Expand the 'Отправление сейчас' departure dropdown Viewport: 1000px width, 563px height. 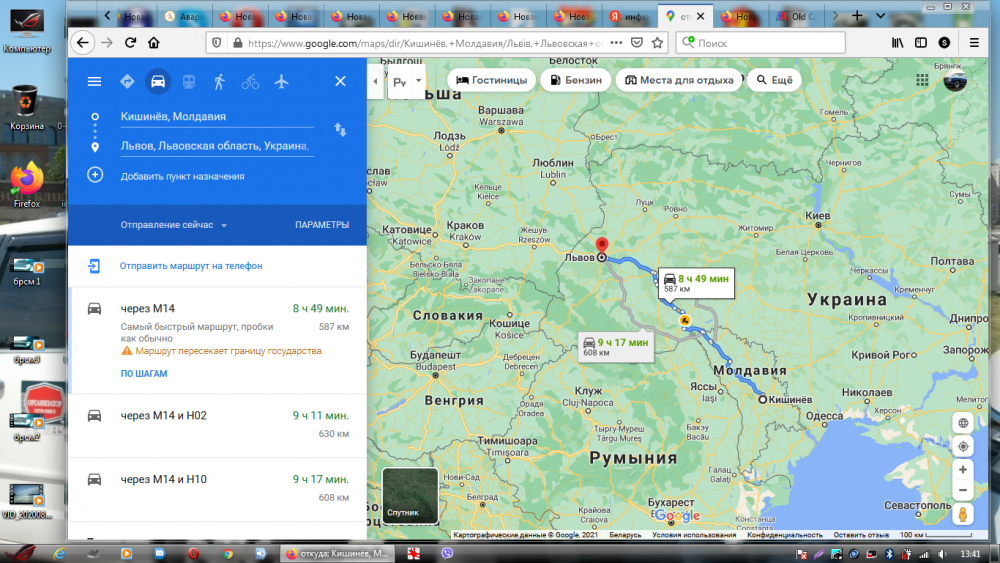coord(174,225)
